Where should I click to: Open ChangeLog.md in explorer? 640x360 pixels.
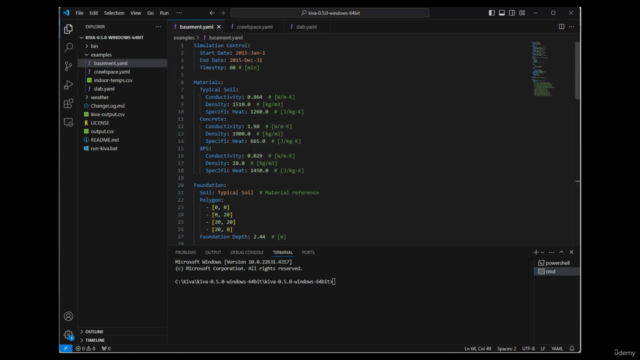(x=122, y=106)
